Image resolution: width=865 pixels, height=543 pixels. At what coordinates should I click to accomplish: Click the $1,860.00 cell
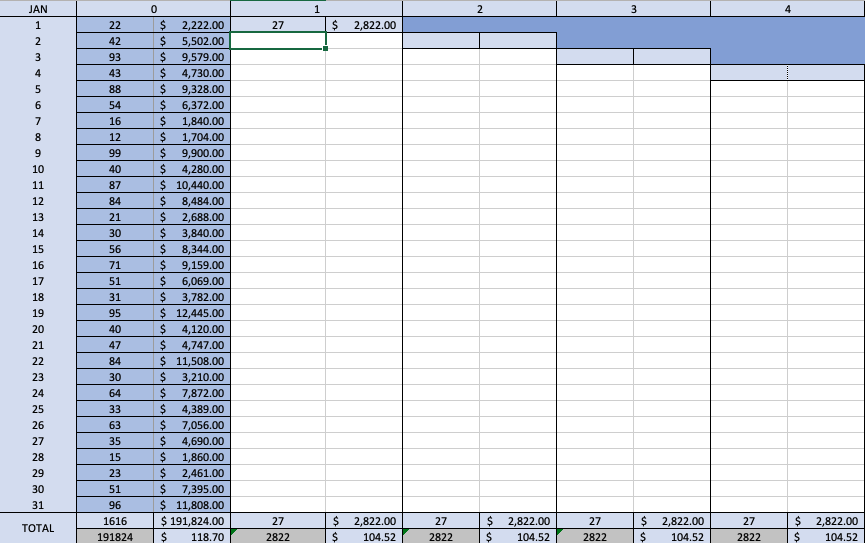pos(192,457)
